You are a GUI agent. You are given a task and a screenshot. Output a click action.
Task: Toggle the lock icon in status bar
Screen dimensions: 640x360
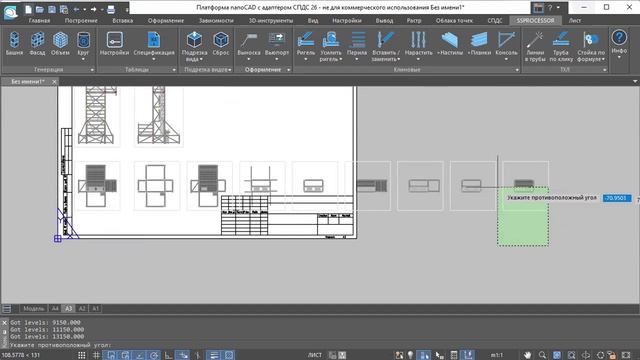[x=611, y=355]
